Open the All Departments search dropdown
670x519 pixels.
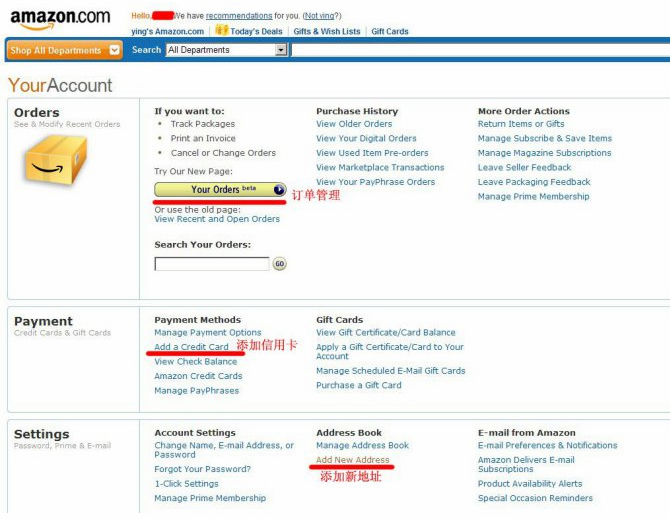click(226, 50)
